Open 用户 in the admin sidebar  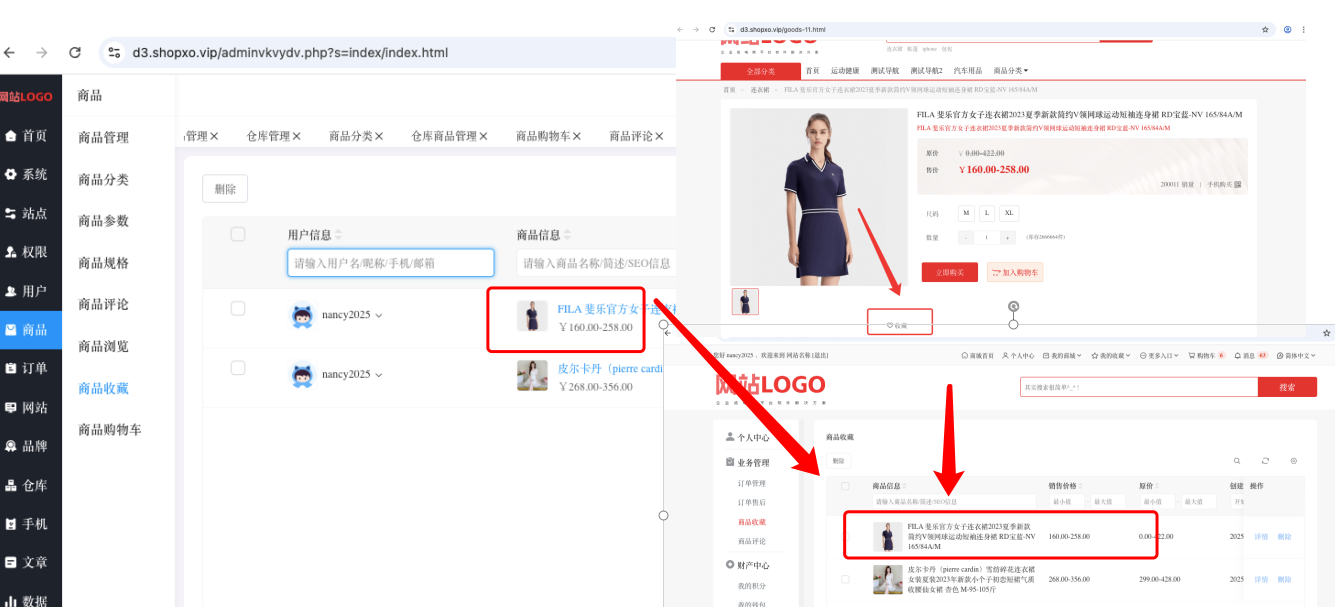tap(27, 291)
